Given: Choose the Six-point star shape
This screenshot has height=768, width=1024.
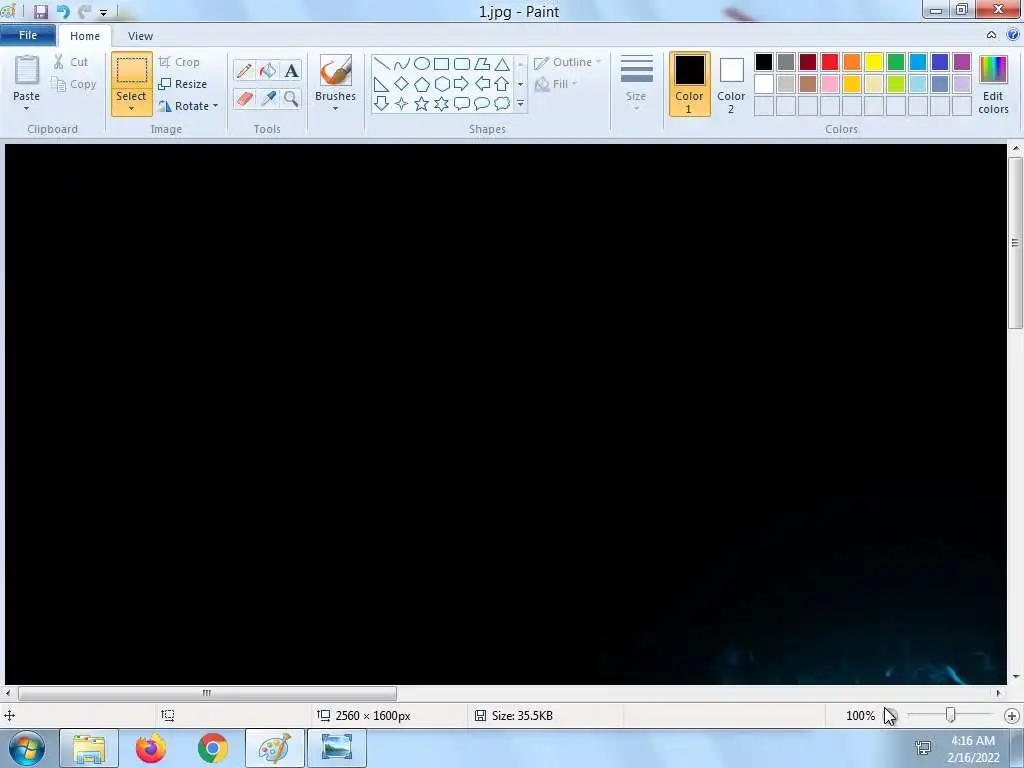Looking at the screenshot, I should click(x=441, y=103).
